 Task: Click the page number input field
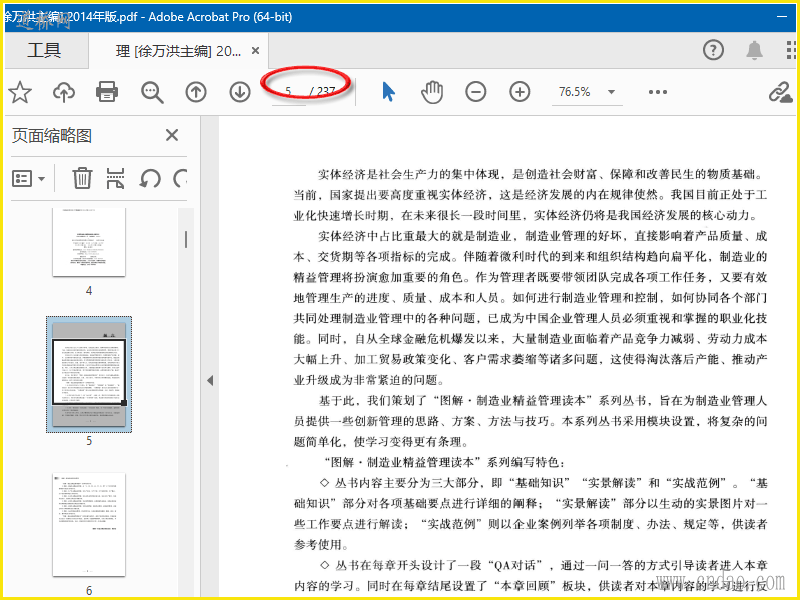click(x=289, y=92)
